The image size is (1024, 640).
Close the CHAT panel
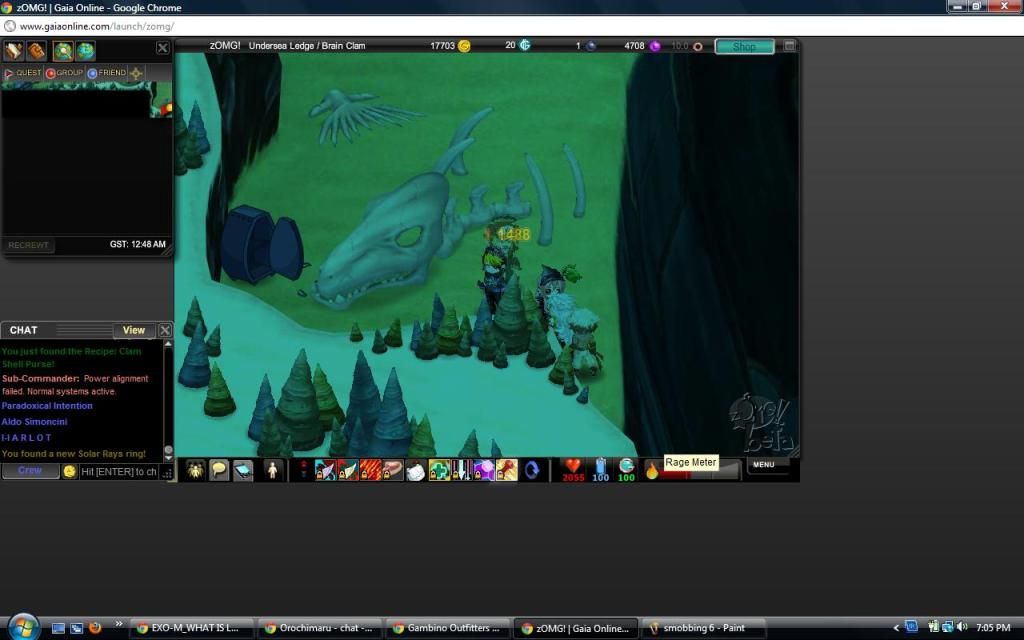165,330
